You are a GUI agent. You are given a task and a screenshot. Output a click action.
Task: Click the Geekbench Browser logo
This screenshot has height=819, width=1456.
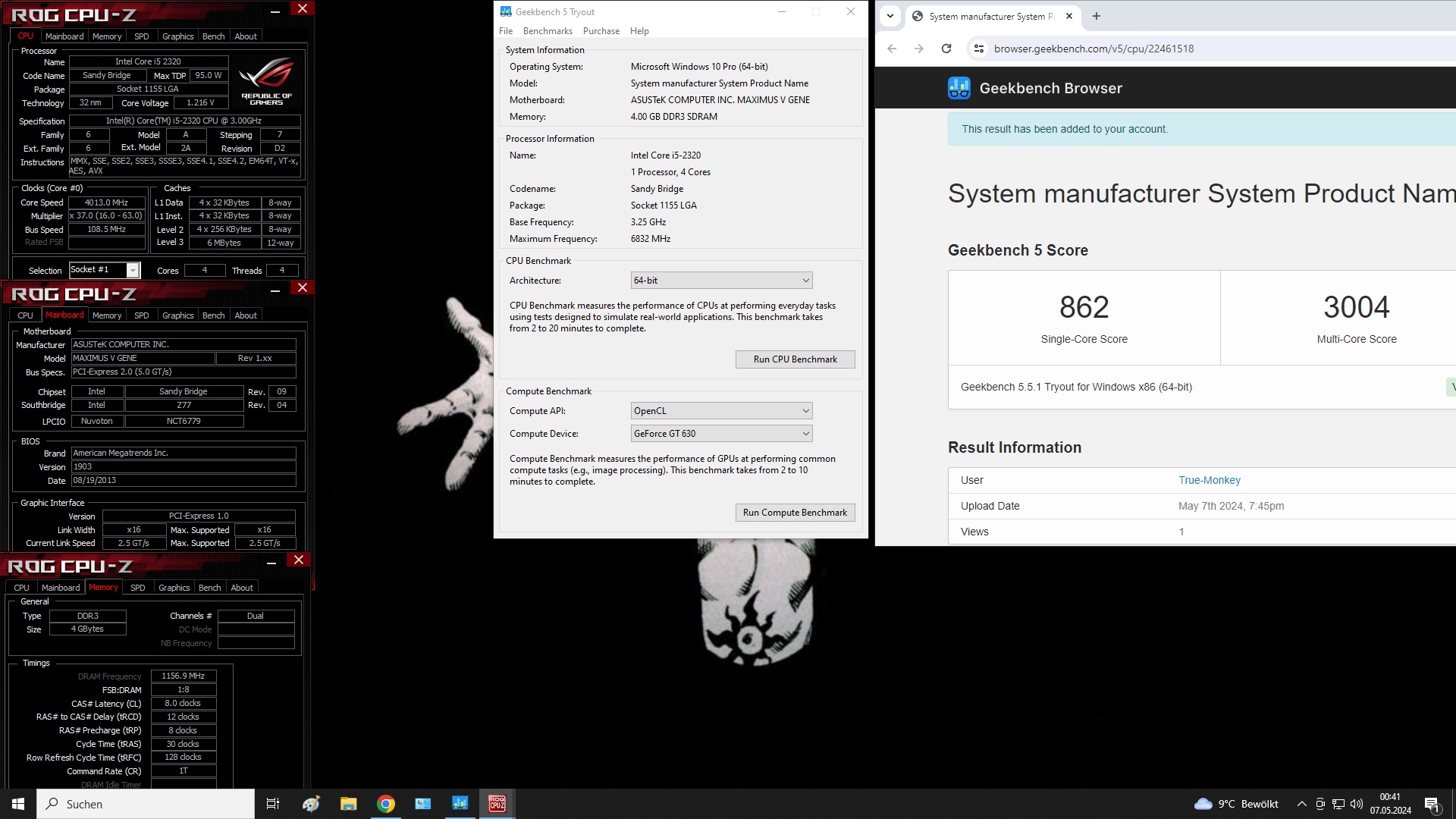tap(959, 88)
